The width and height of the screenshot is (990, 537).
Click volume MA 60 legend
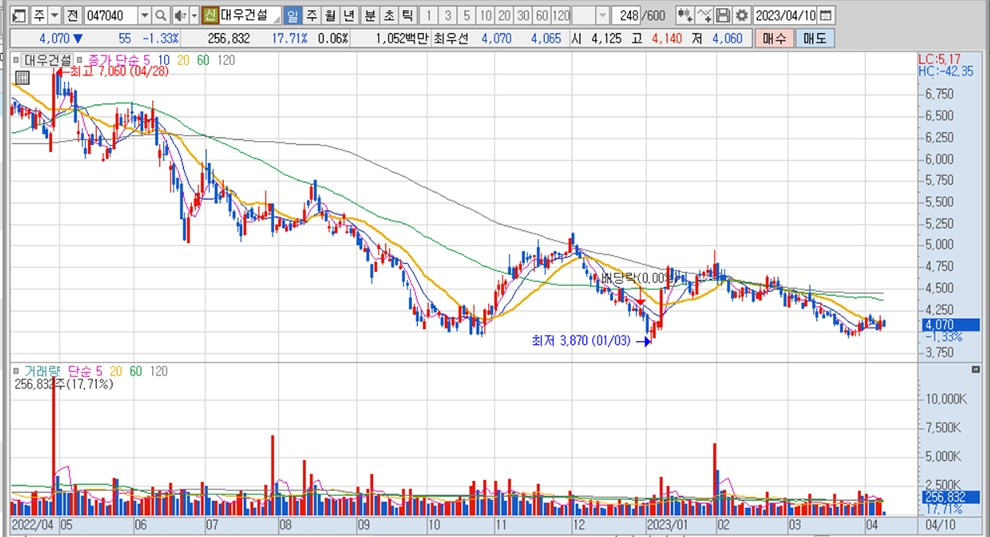pos(136,372)
